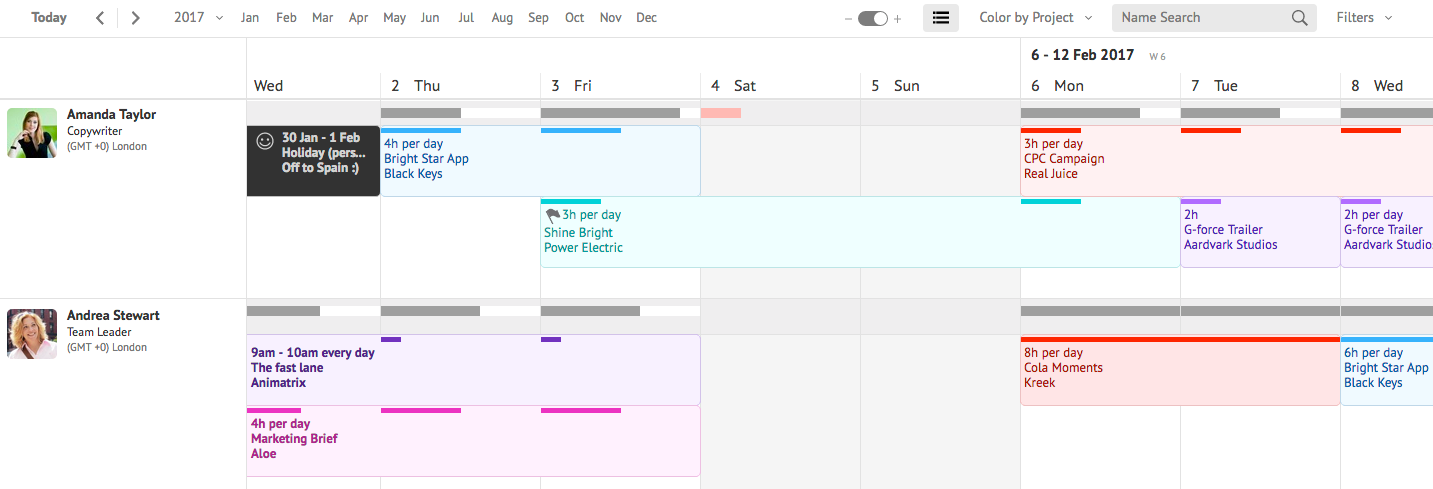Click the smiley holiday icon on Amanda's row
1433x489 pixels.
click(x=265, y=141)
